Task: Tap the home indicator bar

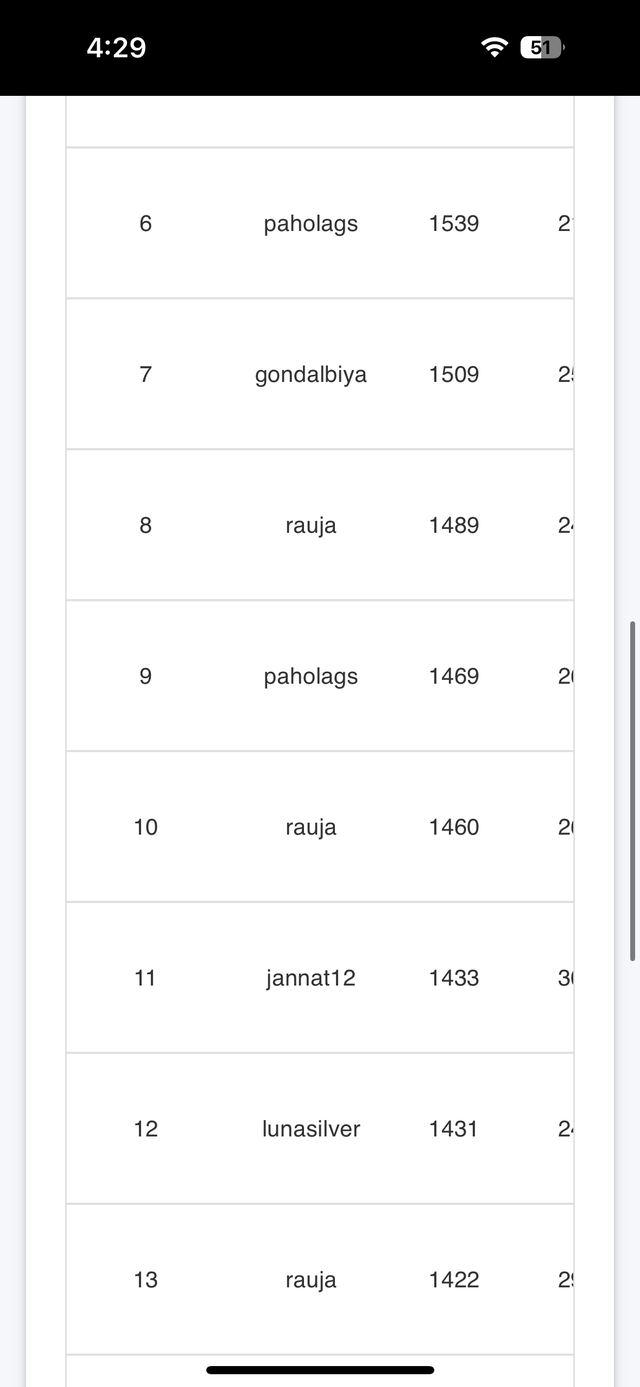Action: pyautogui.click(x=320, y=1370)
